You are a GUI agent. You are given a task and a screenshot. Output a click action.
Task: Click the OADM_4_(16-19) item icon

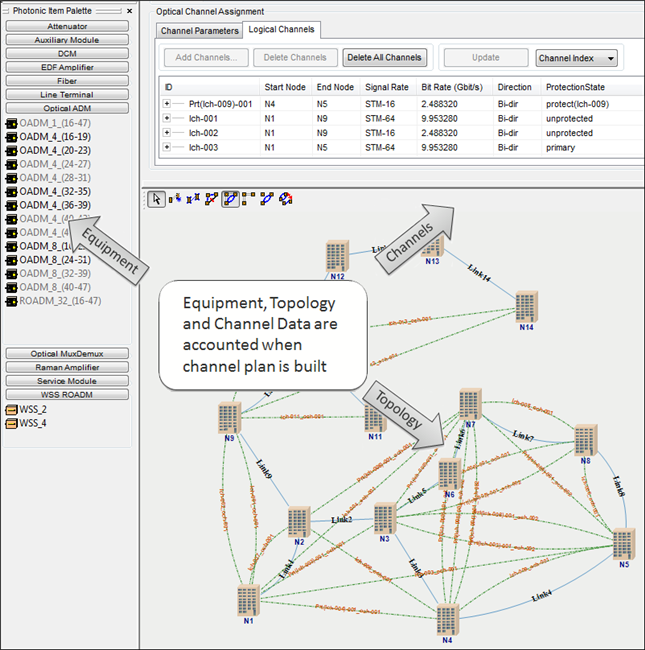(12, 137)
